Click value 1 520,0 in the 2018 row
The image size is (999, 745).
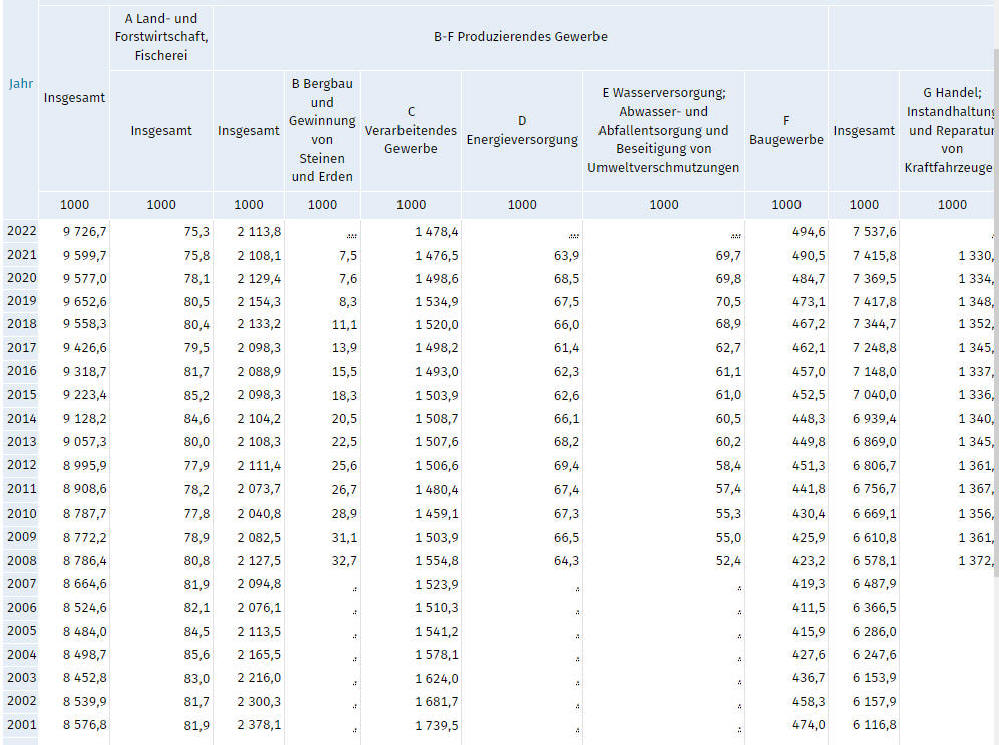[x=436, y=324]
